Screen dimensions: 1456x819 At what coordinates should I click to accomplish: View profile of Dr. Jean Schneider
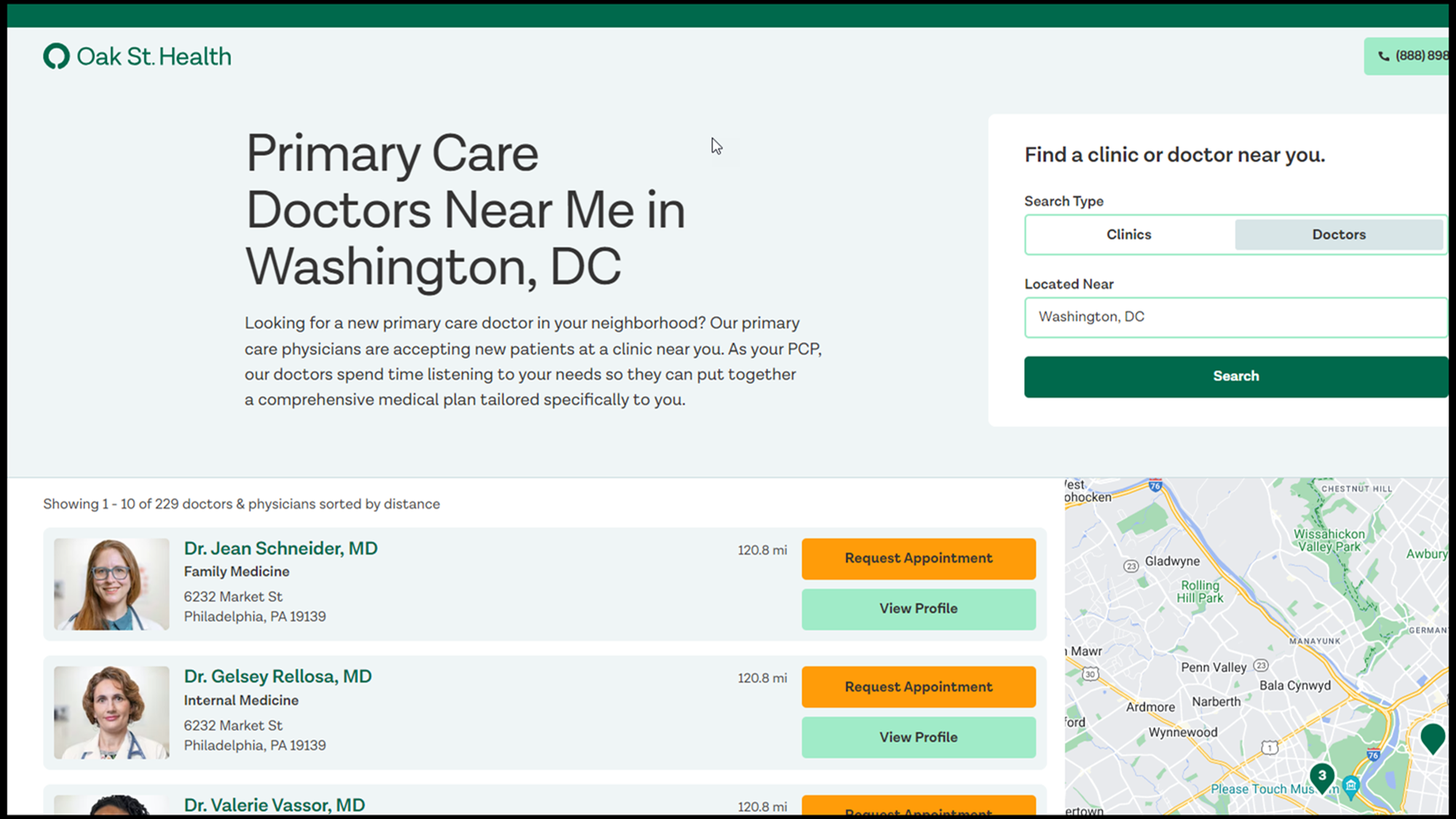click(918, 609)
